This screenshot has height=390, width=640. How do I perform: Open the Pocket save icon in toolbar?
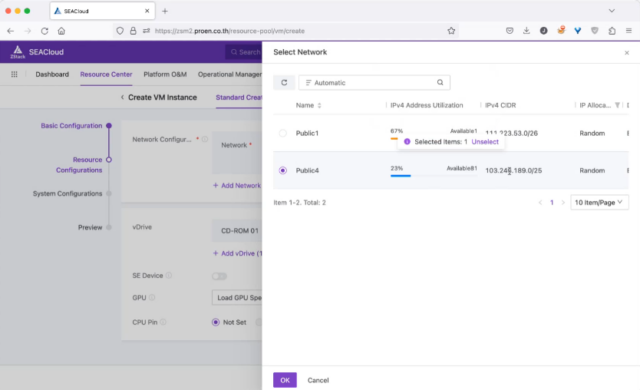[x=509, y=31]
